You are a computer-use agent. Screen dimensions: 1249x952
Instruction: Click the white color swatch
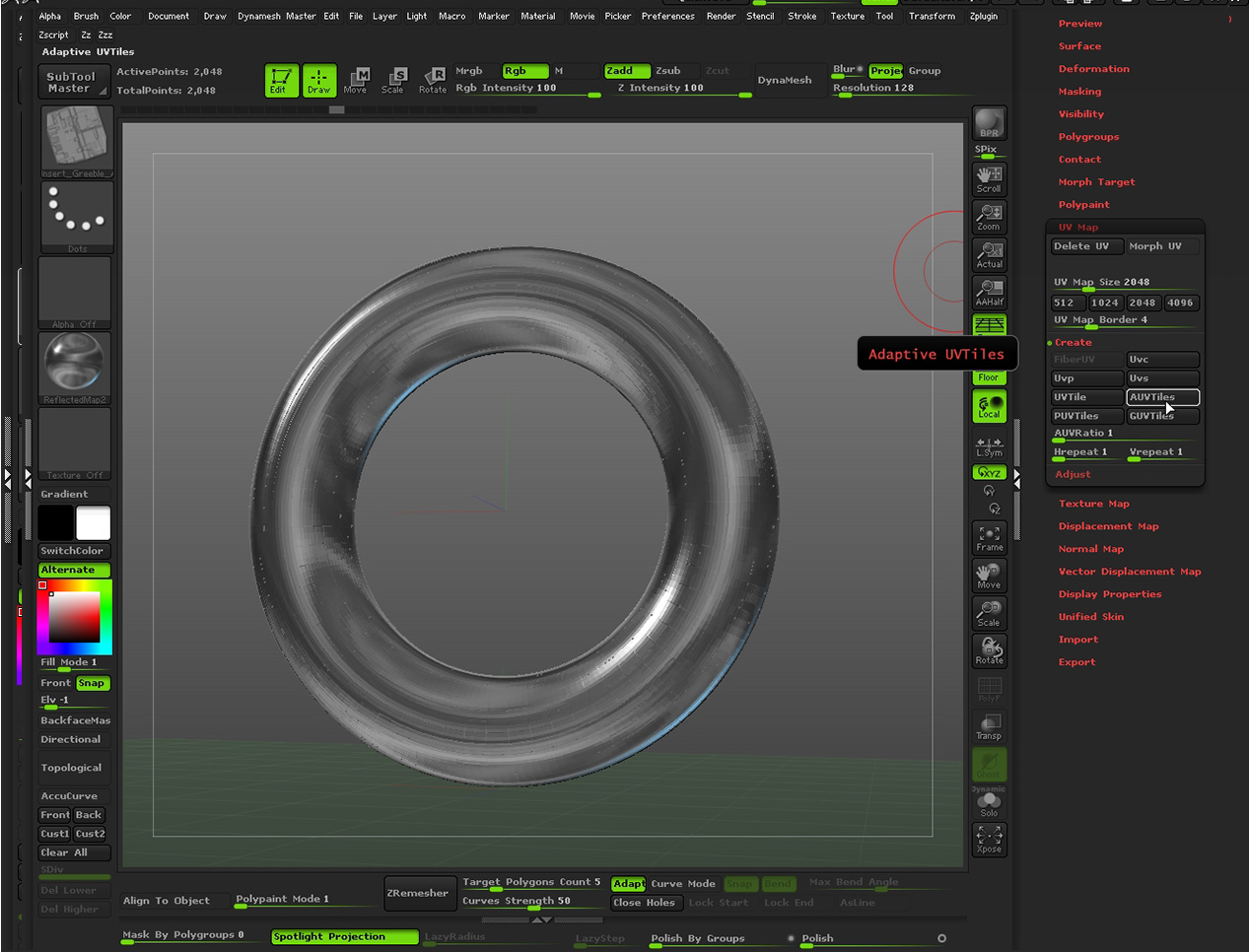pos(94,522)
